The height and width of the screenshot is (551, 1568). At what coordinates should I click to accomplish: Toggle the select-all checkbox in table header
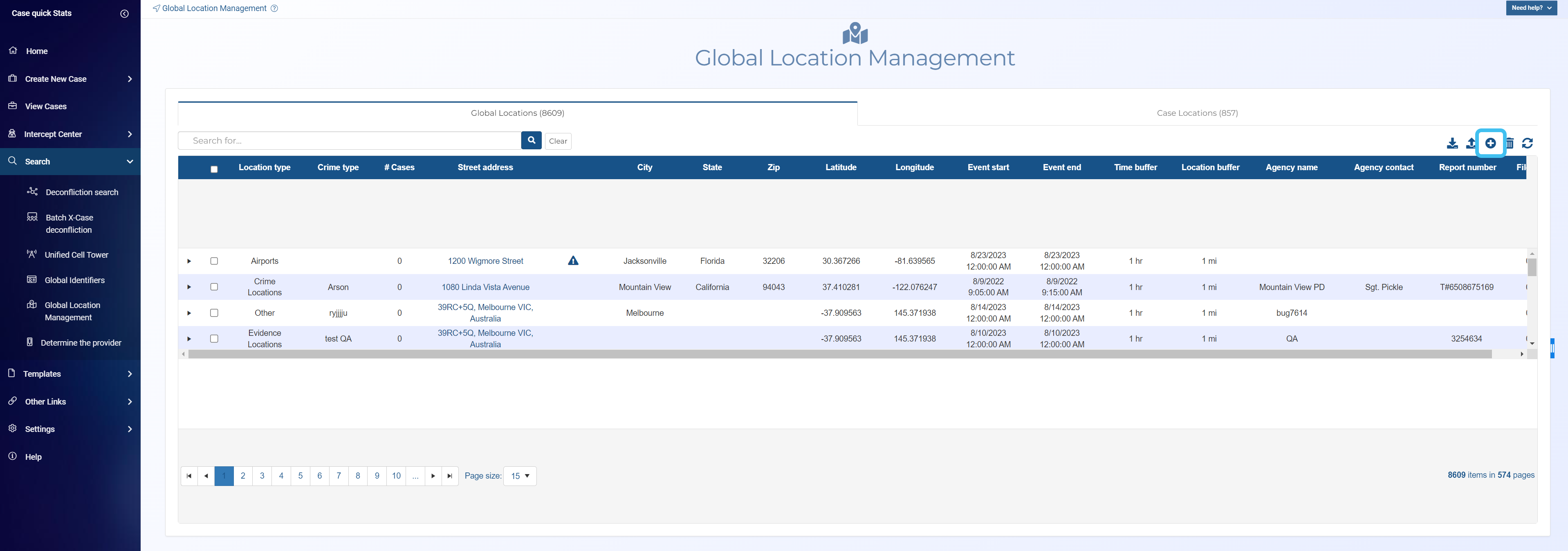(x=214, y=169)
